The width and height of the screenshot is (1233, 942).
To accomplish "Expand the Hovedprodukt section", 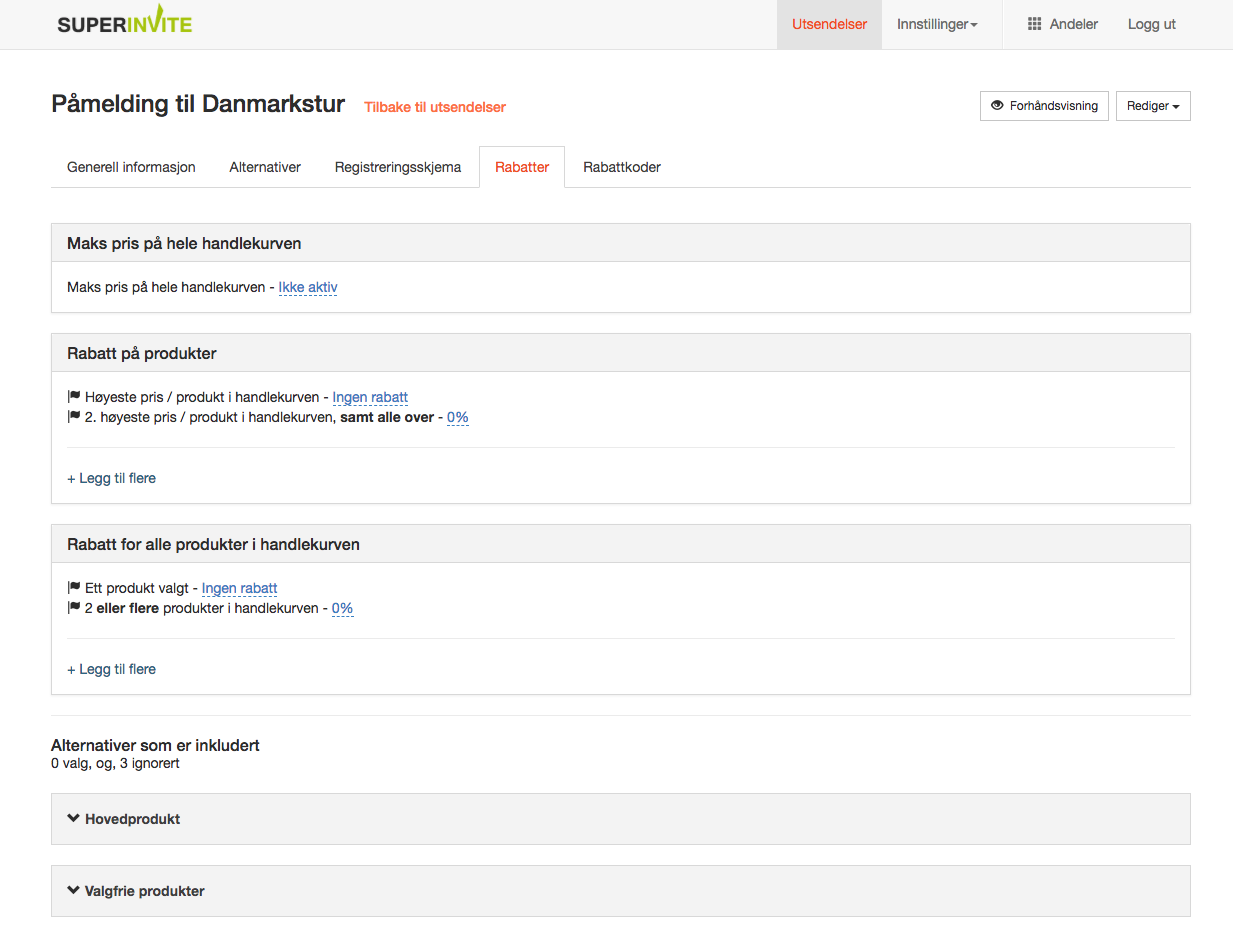I will point(620,819).
